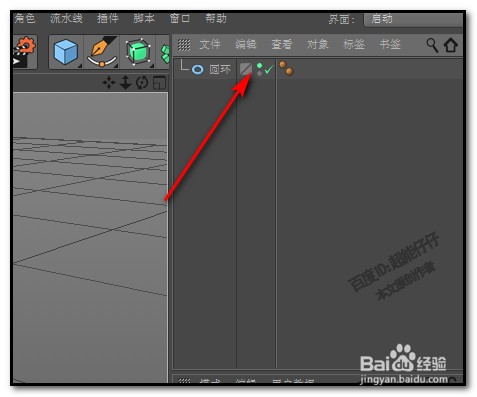Open the green subdivision surface generator tool
Viewport: 477px width, 397px height.
[x=138, y=52]
